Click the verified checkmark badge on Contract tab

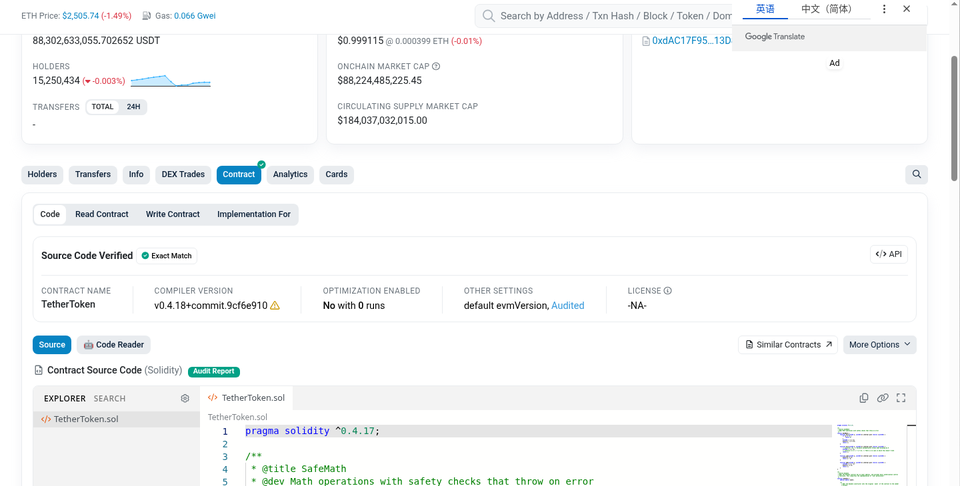pyautogui.click(x=261, y=165)
